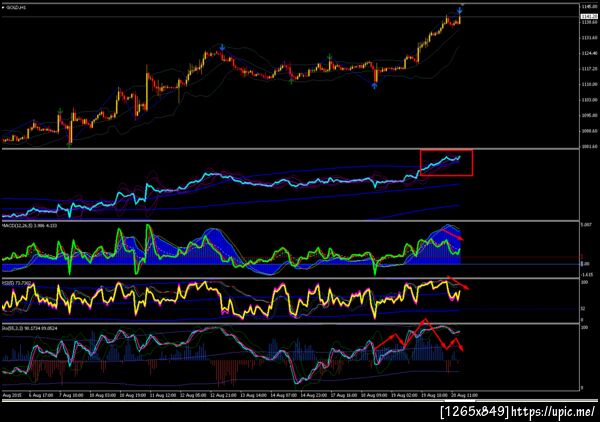Image resolution: width=600 pixels, height=422 pixels.
Task: Click the '17 Aug 16:00' time axis label
Action: [344, 395]
